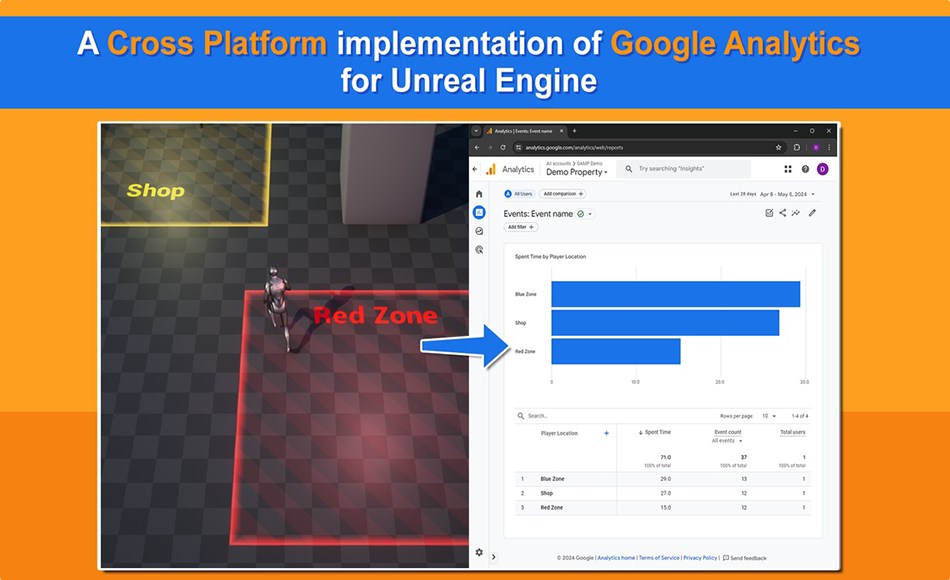Change Rows per page from 10

tap(770, 413)
